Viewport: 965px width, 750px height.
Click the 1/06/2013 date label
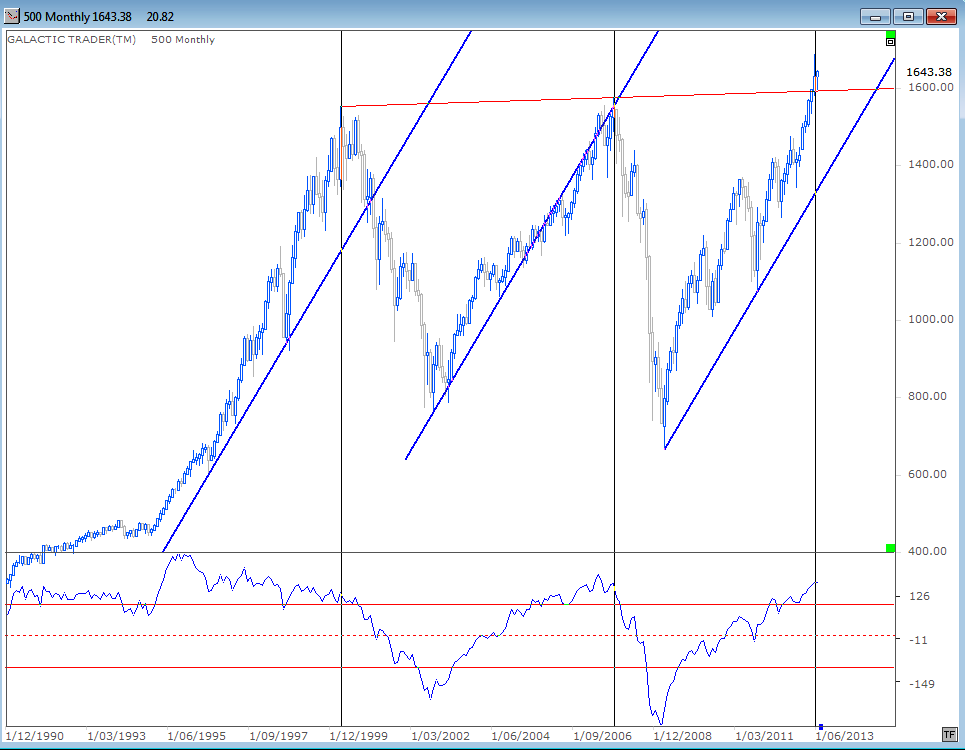[844, 736]
